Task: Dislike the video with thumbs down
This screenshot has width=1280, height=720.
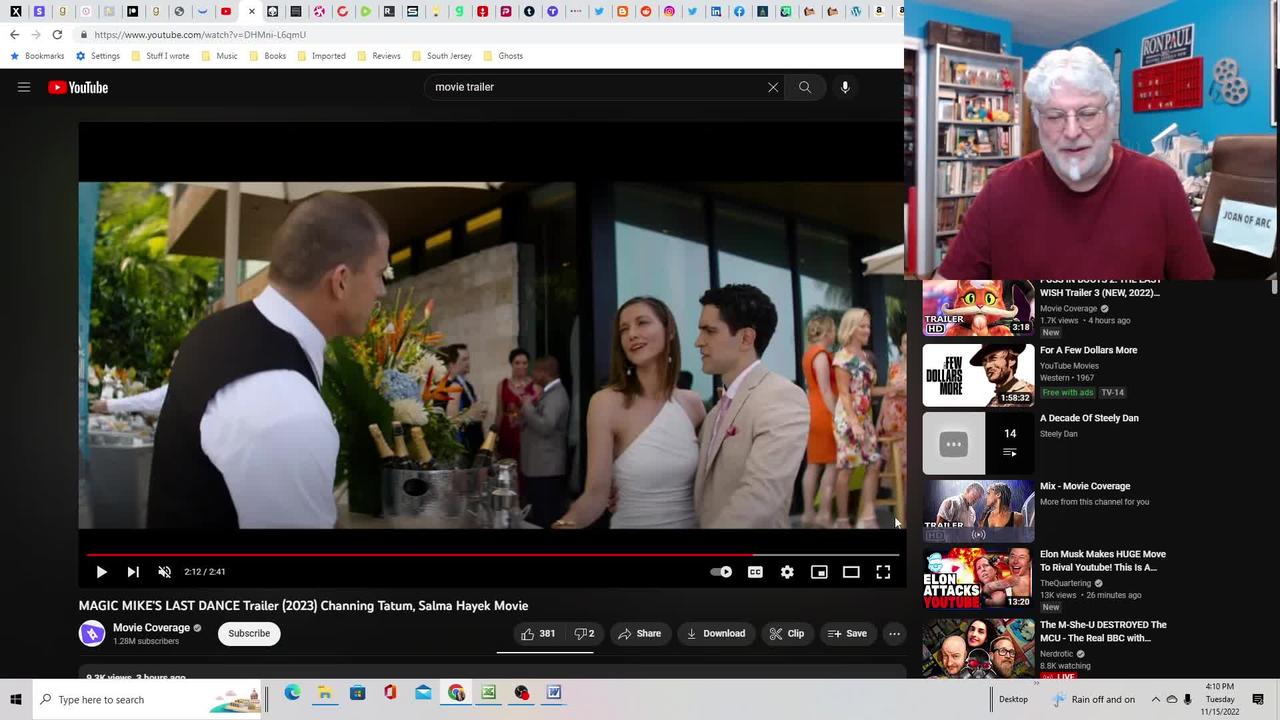Action: (x=584, y=633)
